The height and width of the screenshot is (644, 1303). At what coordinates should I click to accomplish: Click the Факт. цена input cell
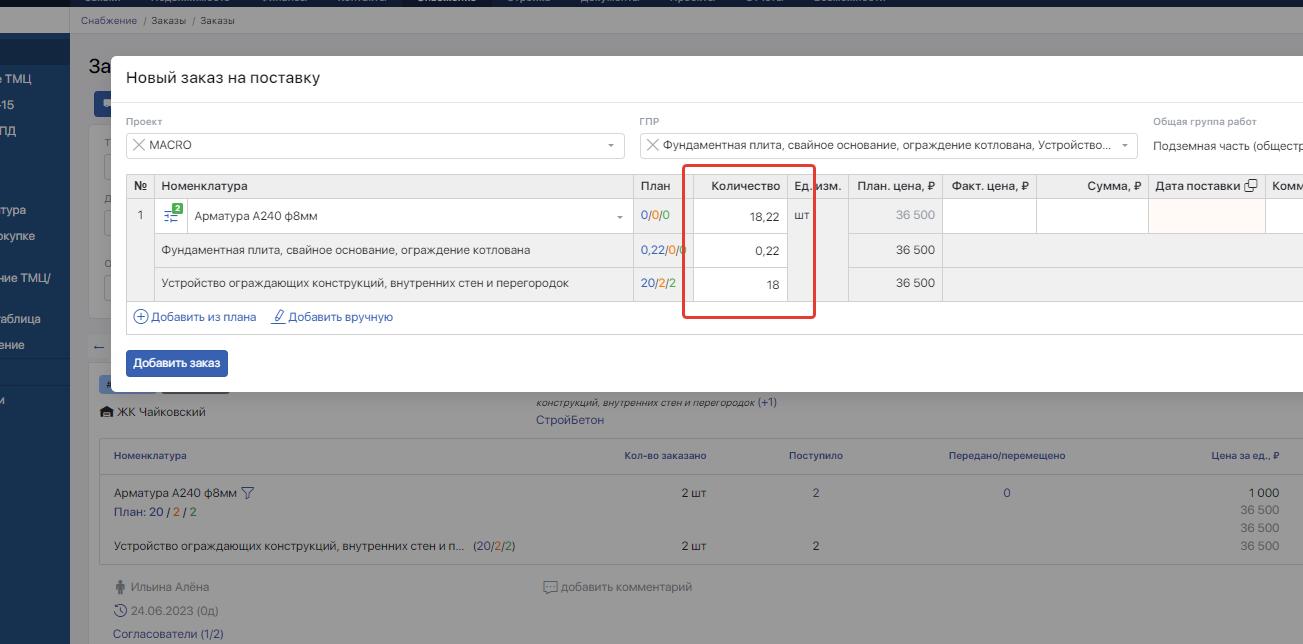click(x=989, y=216)
